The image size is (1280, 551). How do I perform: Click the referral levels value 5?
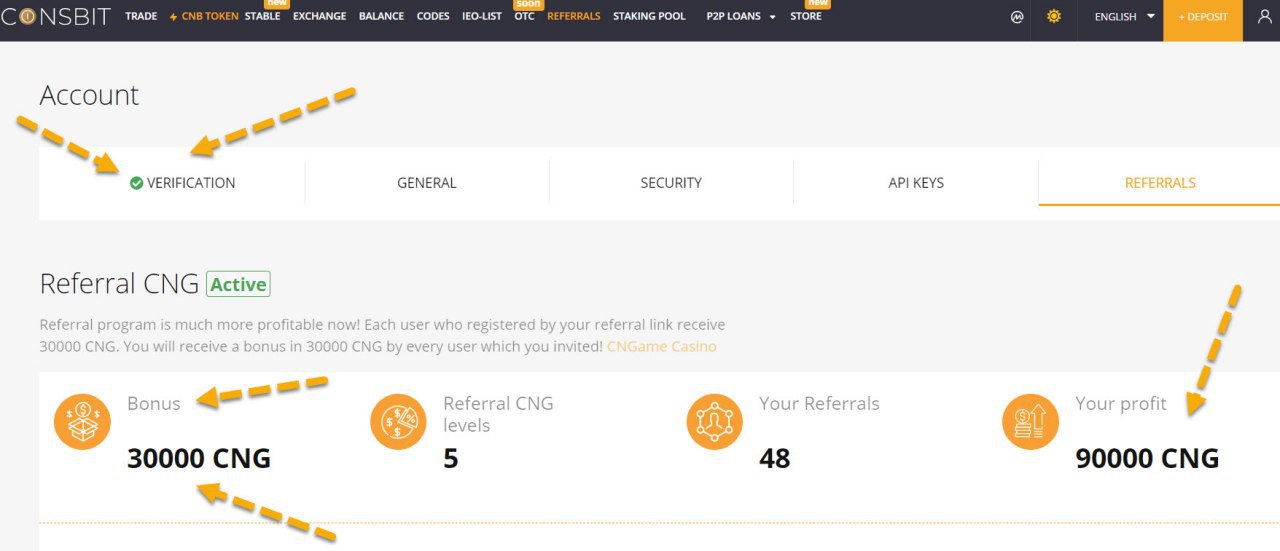pyautogui.click(x=451, y=459)
